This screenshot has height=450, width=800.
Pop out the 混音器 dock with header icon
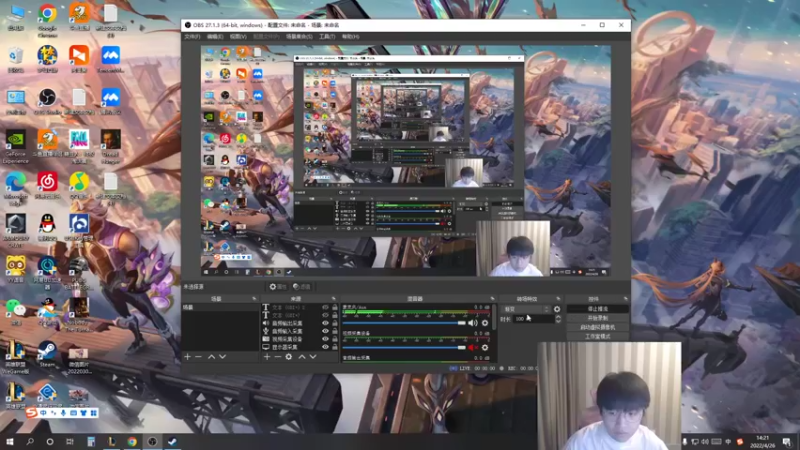click(492, 298)
